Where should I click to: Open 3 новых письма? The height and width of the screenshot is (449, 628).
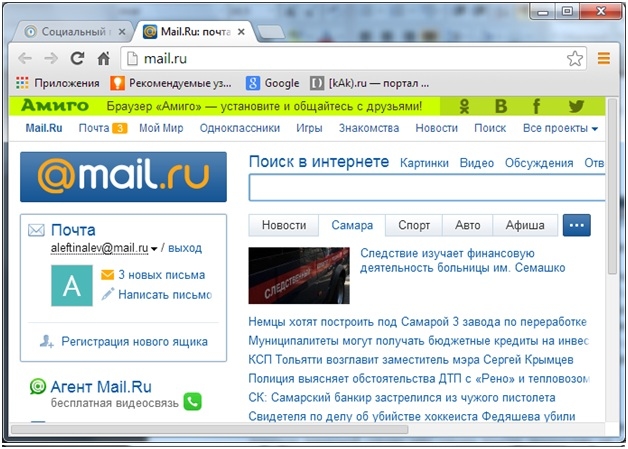[153, 275]
